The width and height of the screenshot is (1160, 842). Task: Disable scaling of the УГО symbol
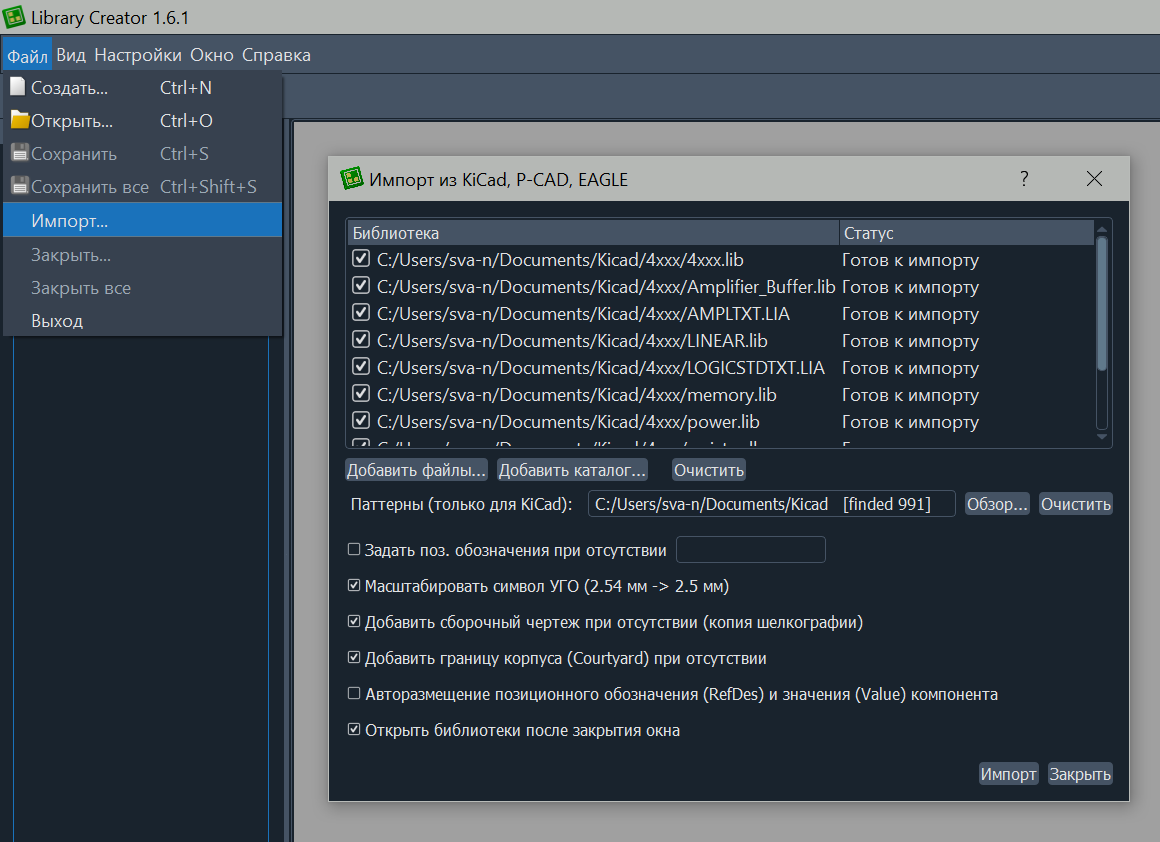click(354, 586)
